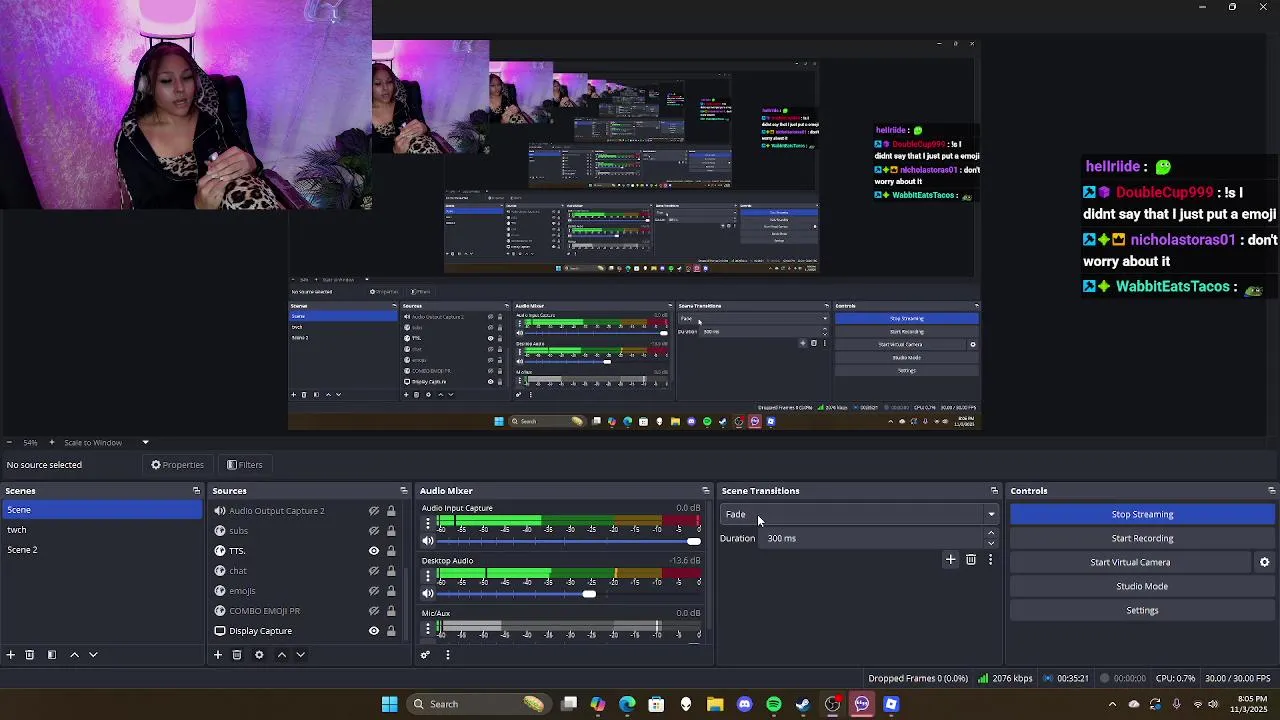
Task: Hide the Display Capture source
Action: tap(374, 631)
